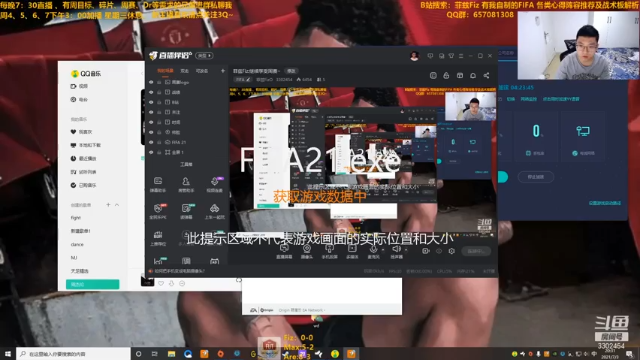This screenshot has width=640, height=360.
Task: Click the download icon in QQ Music player bar
Action: coord(171,283)
